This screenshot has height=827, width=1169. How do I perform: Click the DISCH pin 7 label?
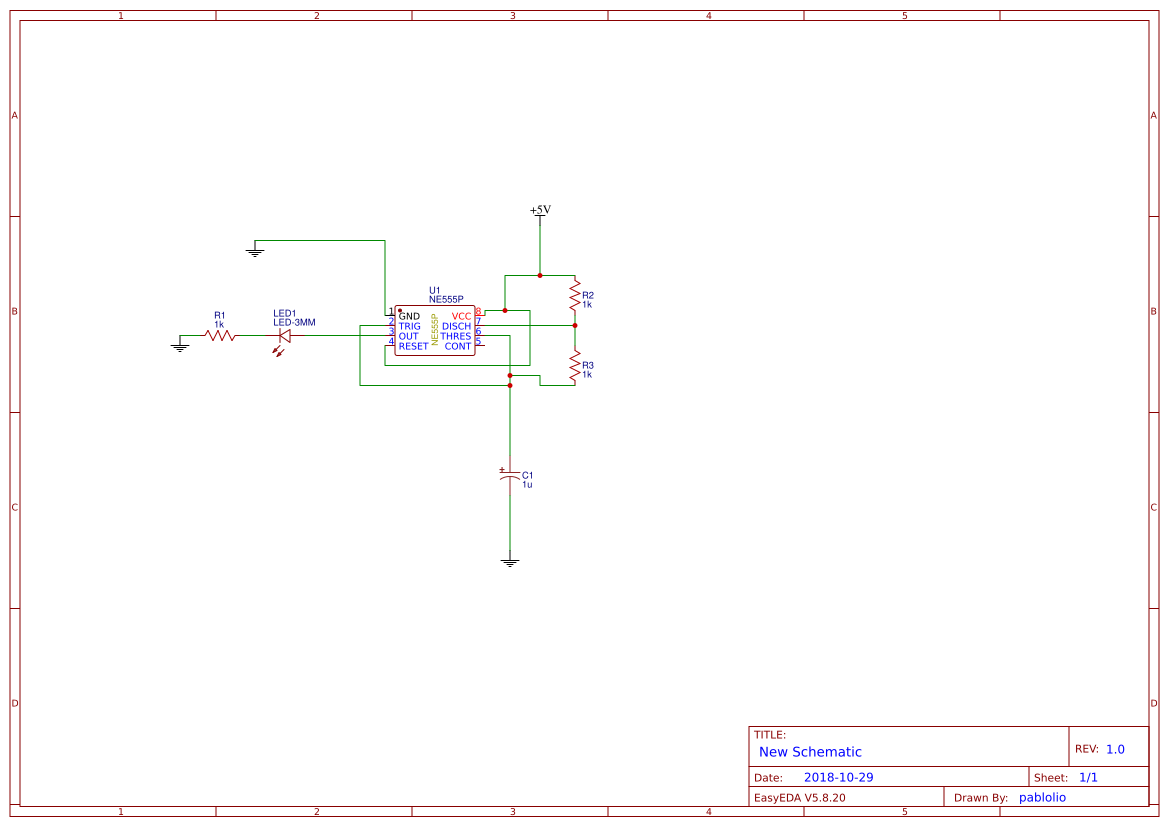point(457,325)
